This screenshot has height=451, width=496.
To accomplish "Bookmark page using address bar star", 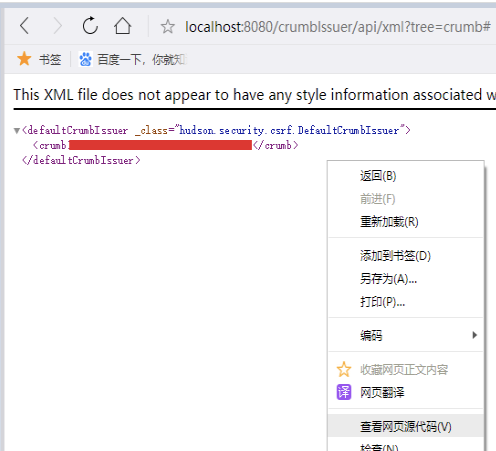I will [x=168, y=27].
